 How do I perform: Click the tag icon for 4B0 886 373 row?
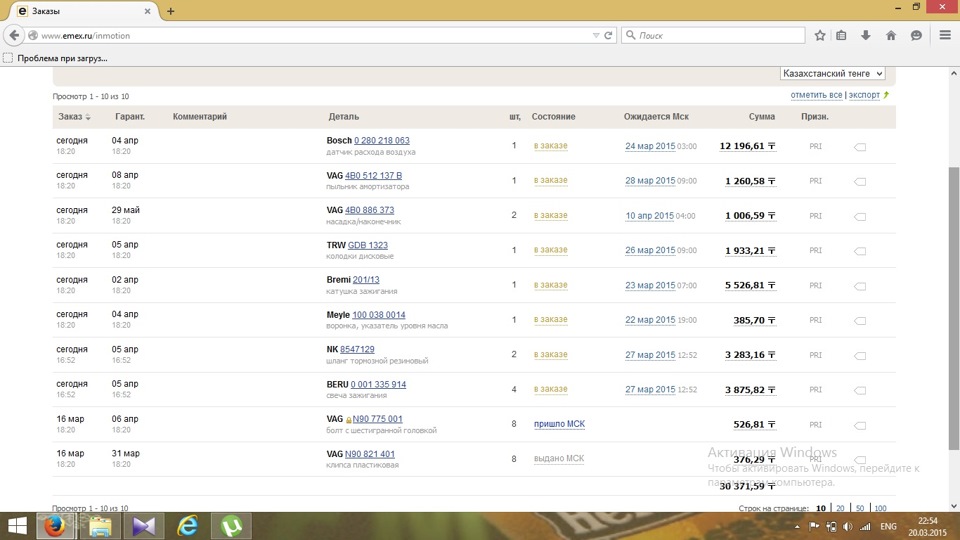click(860, 217)
